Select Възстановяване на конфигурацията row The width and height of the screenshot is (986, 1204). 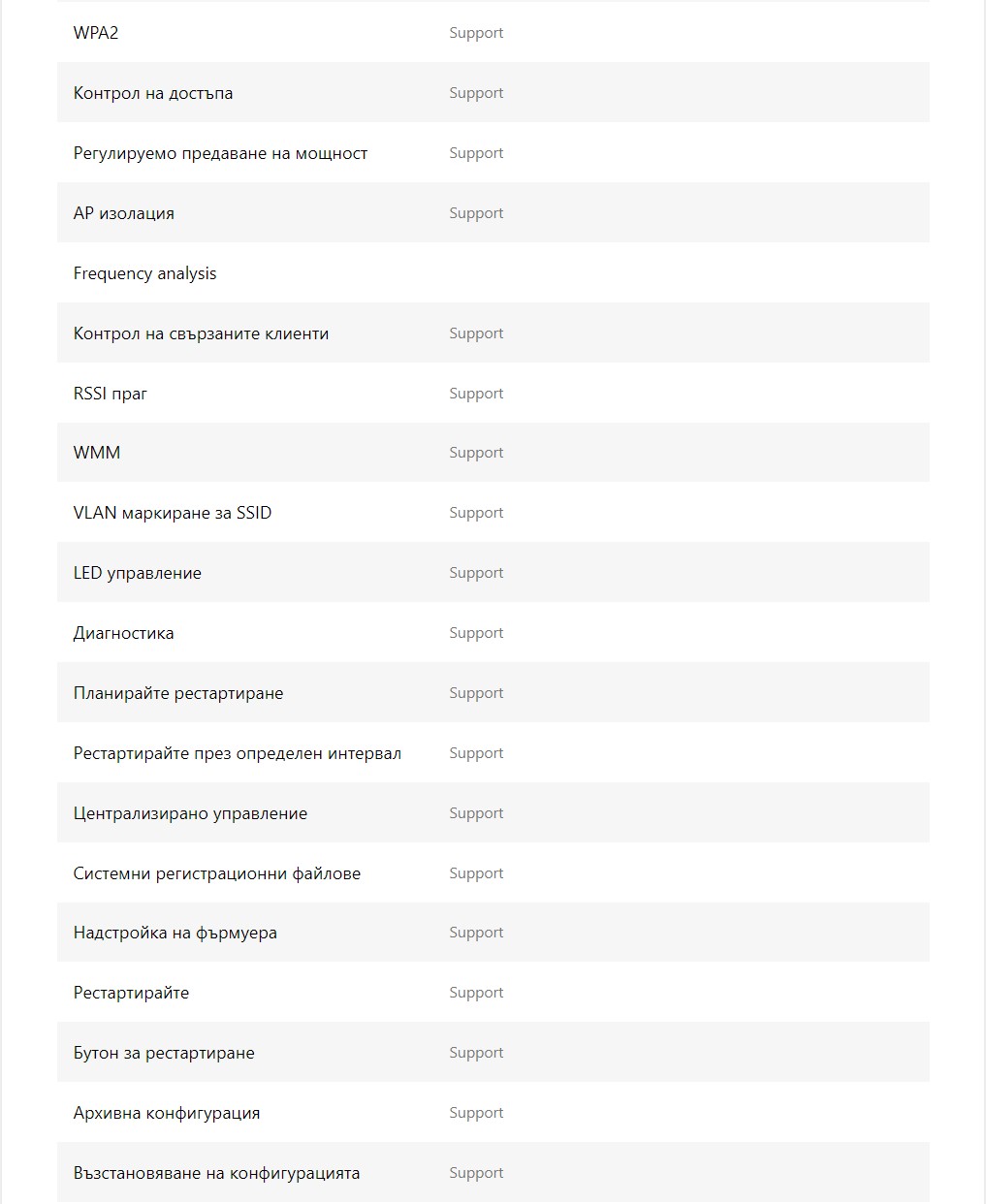click(x=493, y=1173)
